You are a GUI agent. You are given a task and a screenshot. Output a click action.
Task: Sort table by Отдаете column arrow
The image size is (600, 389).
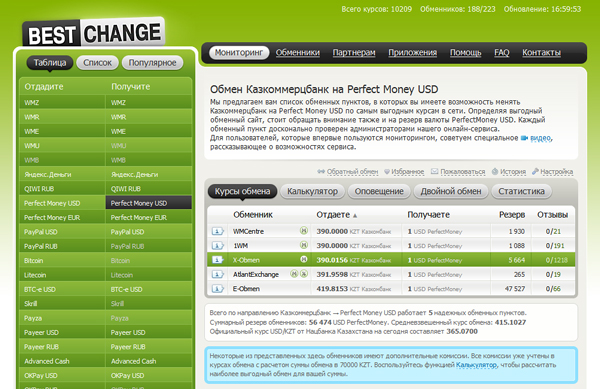[x=355, y=216]
